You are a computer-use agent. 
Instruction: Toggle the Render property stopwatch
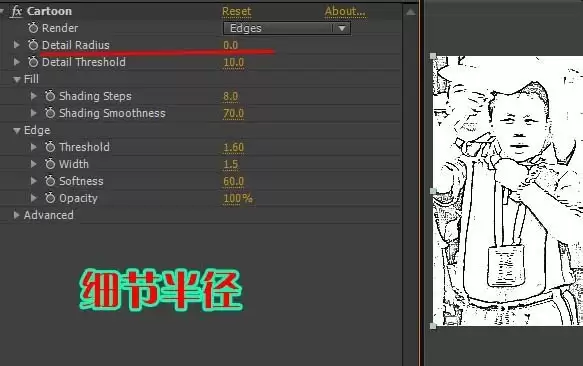pyautogui.click(x=33, y=28)
